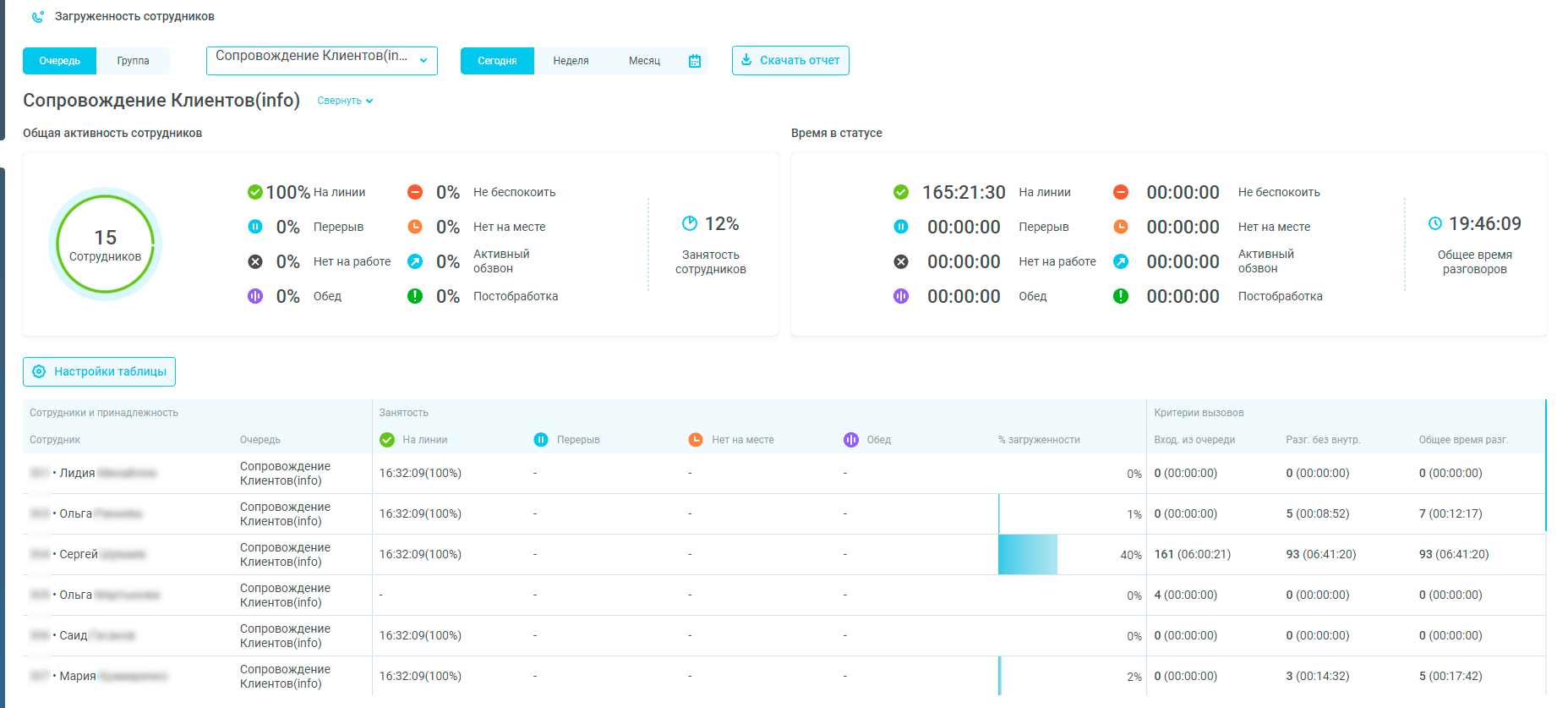Click the purple Lunch icon in the table header
This screenshot has width=1568, height=708.
[851, 440]
